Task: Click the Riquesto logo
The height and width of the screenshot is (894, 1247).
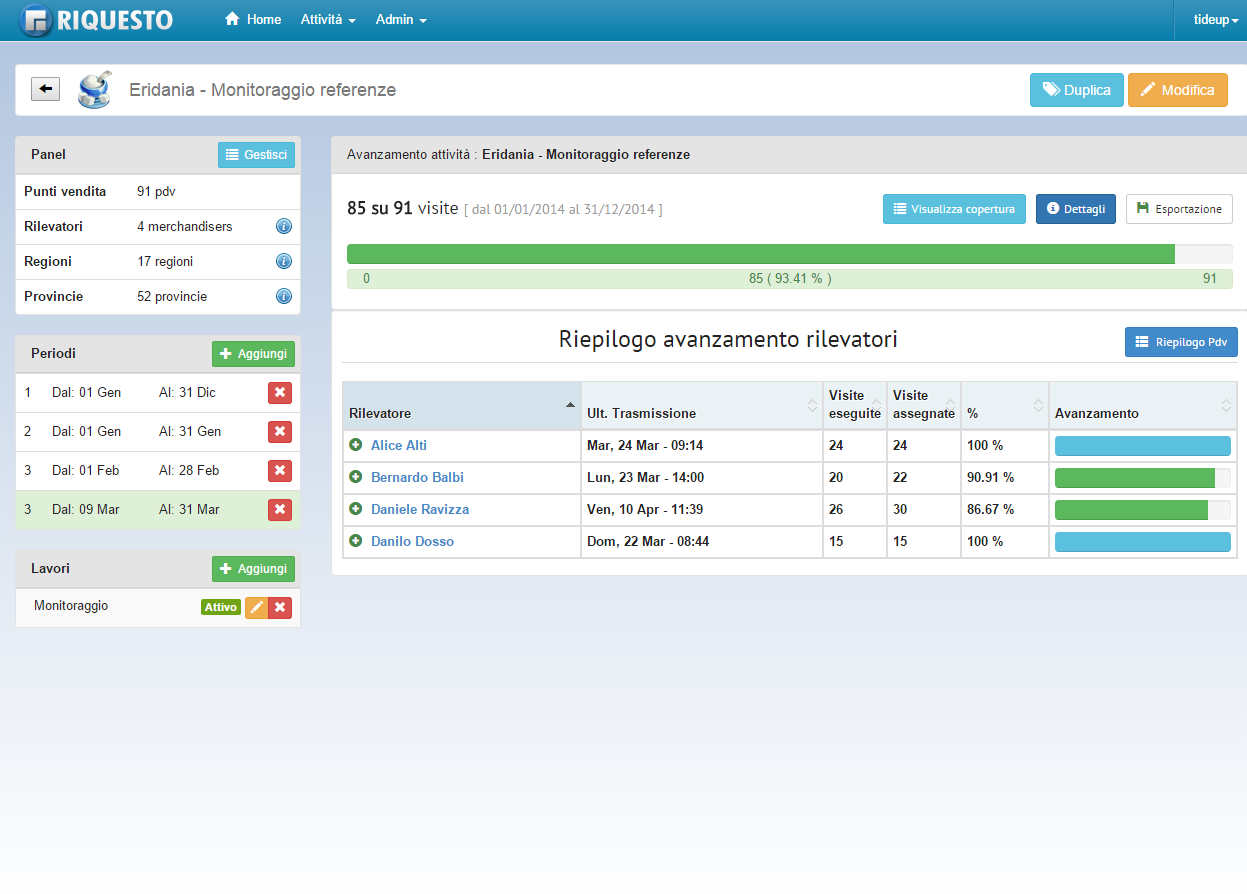Action: 97,20
